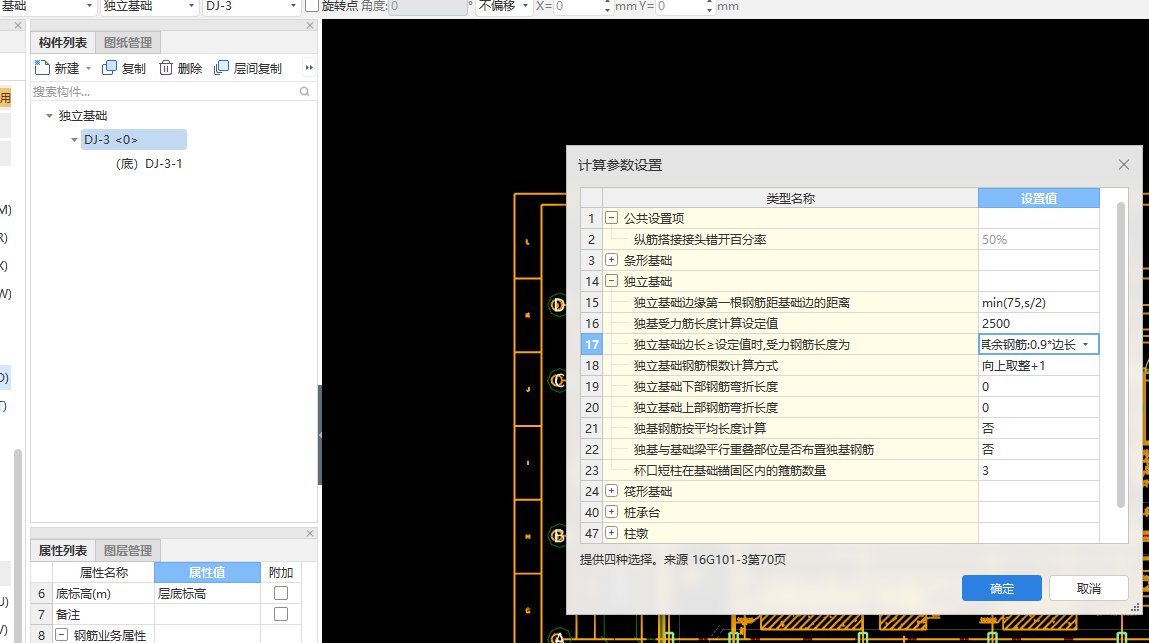The image size is (1149, 643).
Task: Click the 确定 button
Action: coord(1002,588)
